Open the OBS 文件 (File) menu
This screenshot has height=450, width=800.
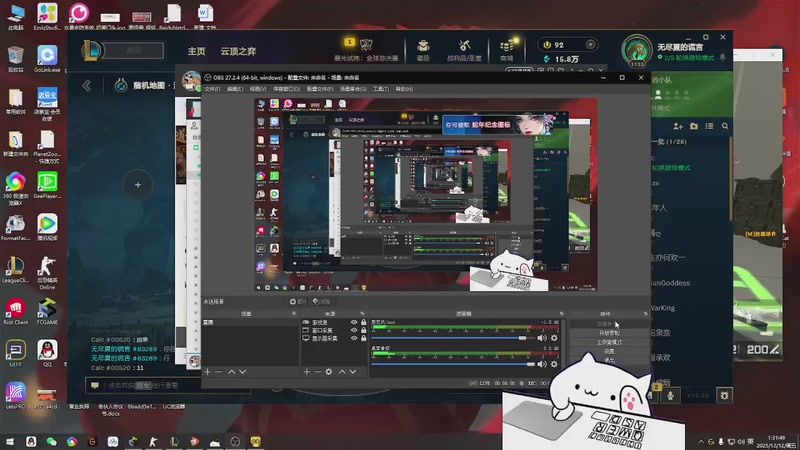(212, 89)
